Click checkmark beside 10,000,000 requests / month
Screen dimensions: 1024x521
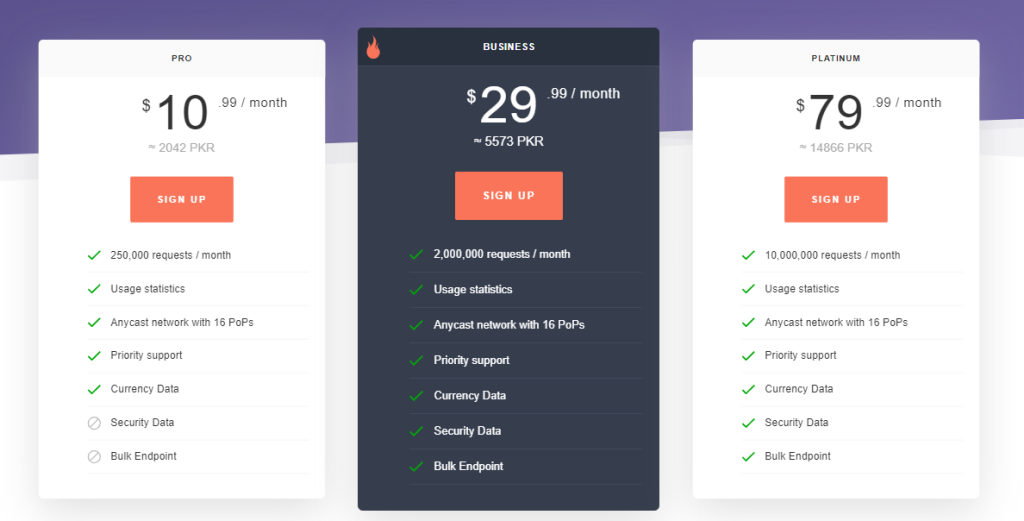pyautogui.click(x=748, y=255)
